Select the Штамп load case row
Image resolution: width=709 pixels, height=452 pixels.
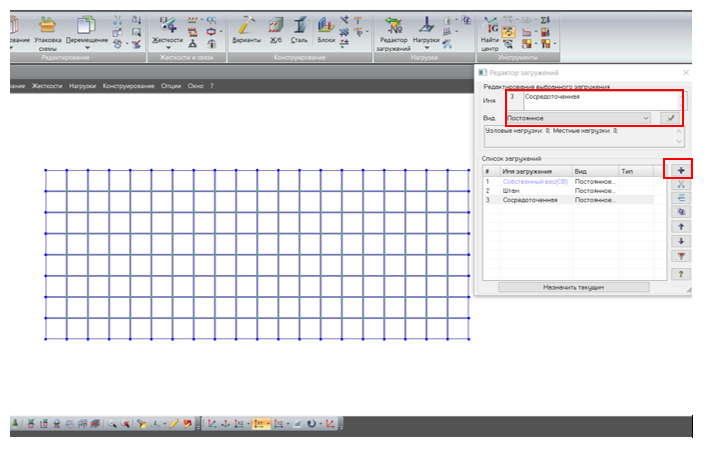point(568,191)
